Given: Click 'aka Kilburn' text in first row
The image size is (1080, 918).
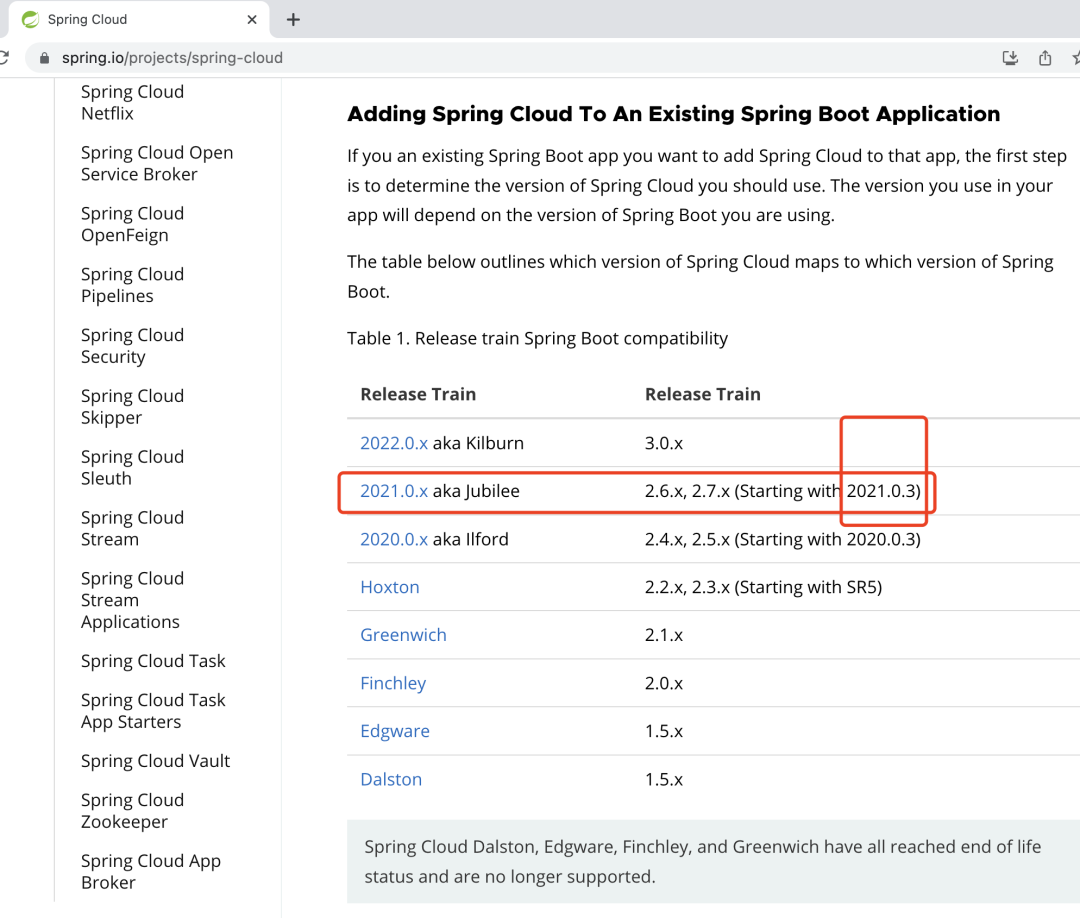Looking at the screenshot, I should click(x=478, y=443).
